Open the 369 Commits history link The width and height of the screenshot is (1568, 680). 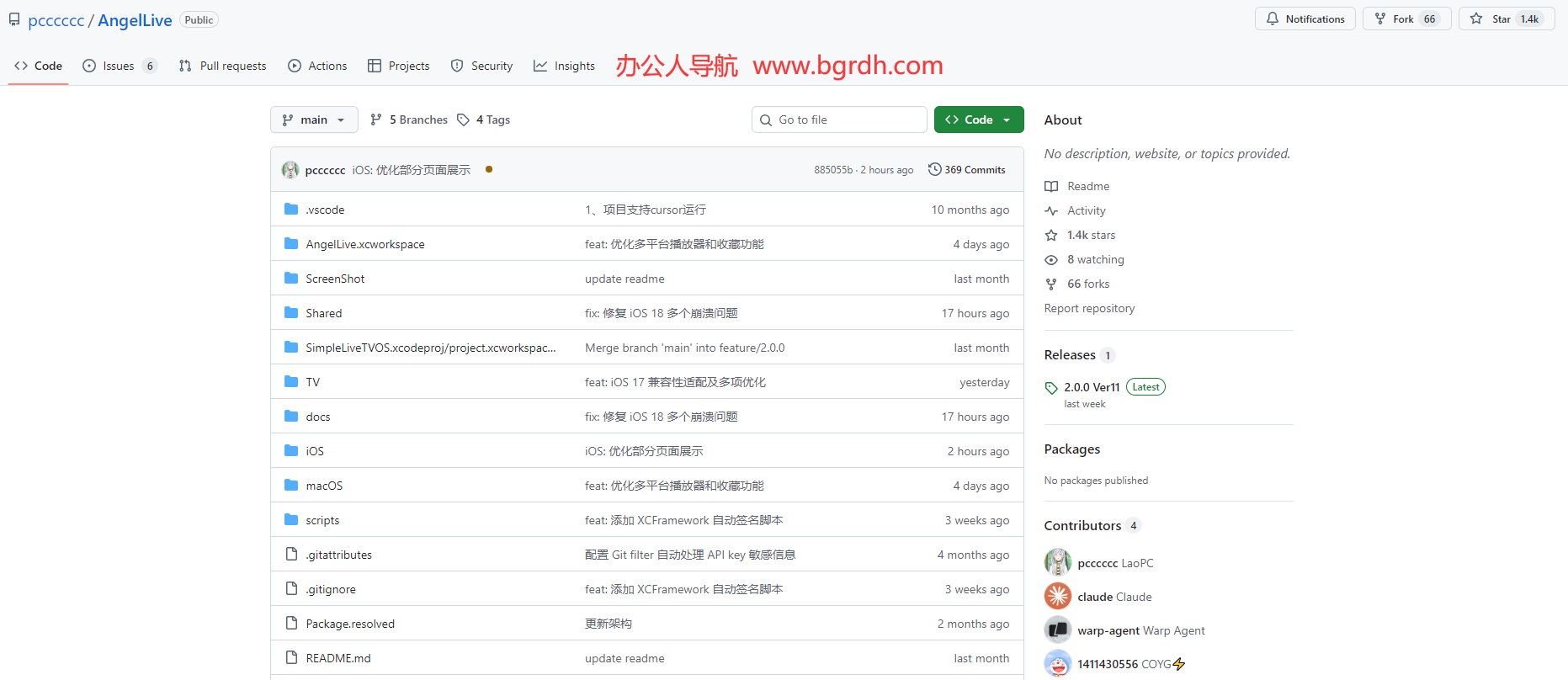967,169
